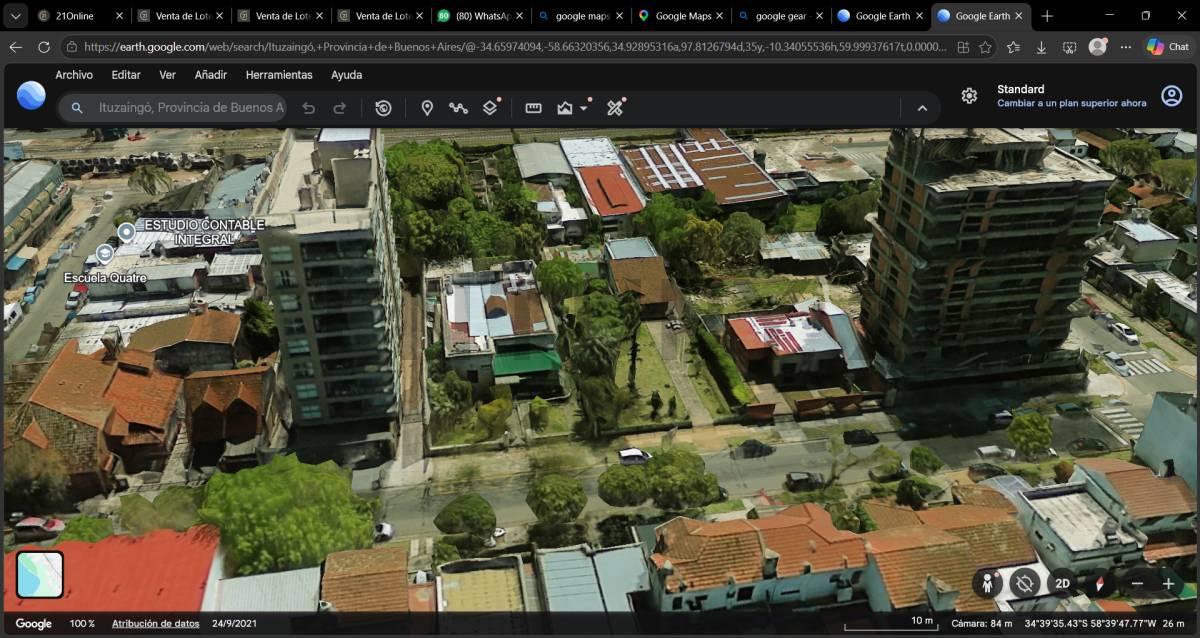The width and height of the screenshot is (1200, 638).
Task: Click the Street View pegman icon
Action: click(x=988, y=583)
